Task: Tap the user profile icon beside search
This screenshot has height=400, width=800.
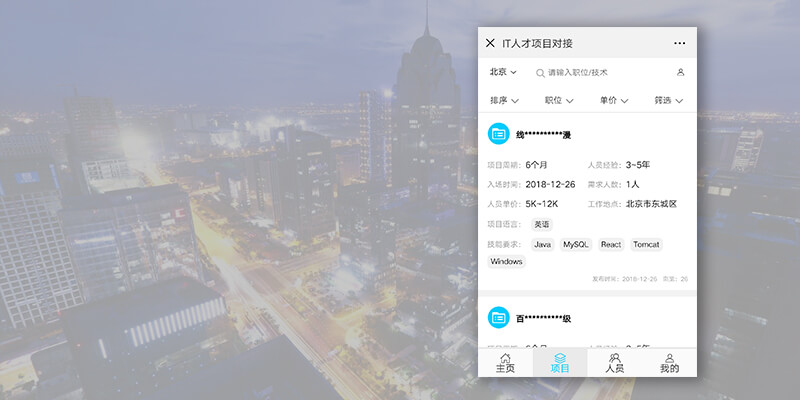Action: coord(681,72)
